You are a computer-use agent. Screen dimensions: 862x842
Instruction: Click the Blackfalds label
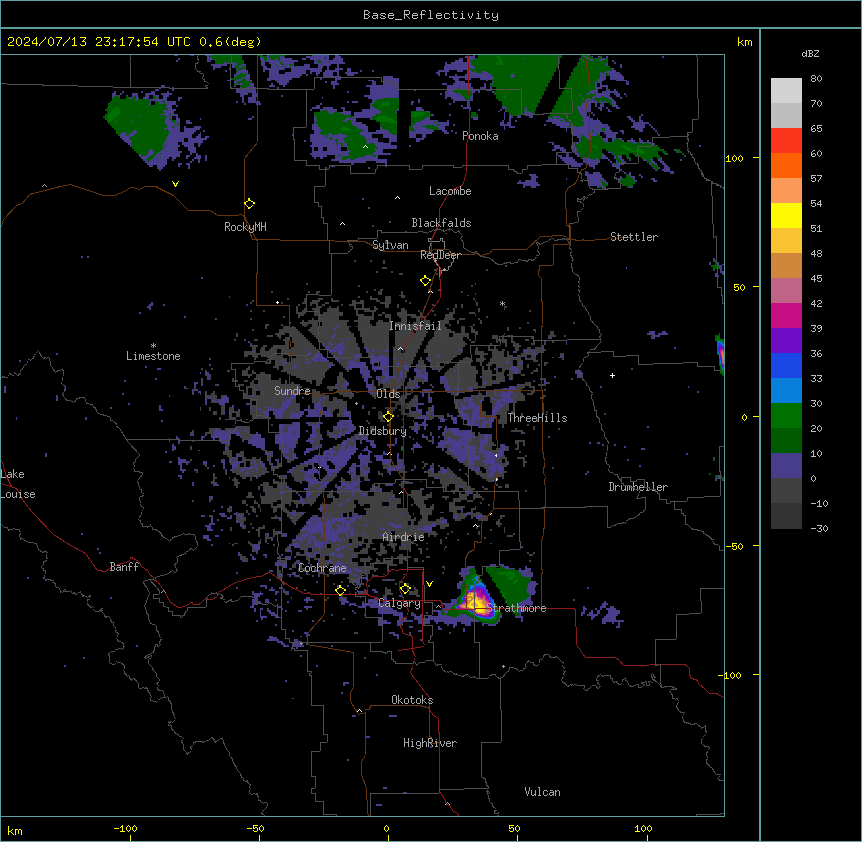[x=441, y=223]
